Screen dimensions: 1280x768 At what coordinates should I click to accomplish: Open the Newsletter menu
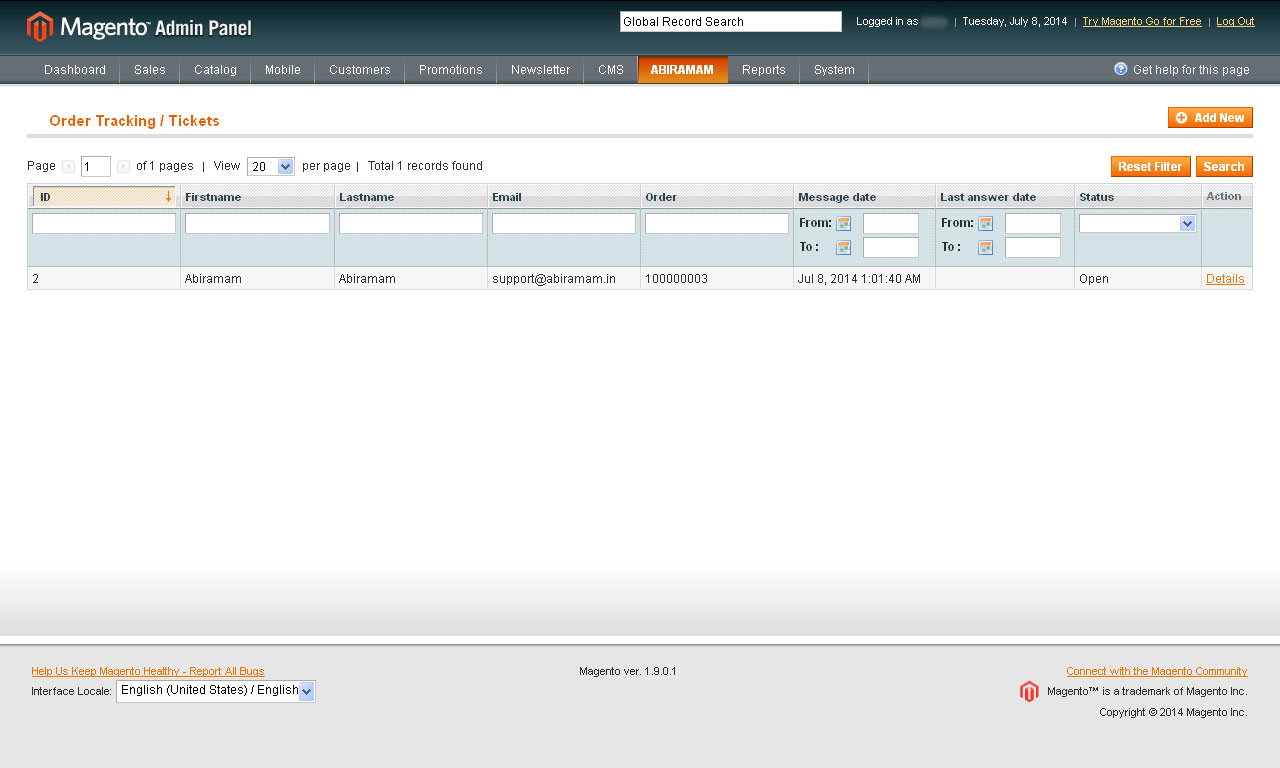[541, 70]
